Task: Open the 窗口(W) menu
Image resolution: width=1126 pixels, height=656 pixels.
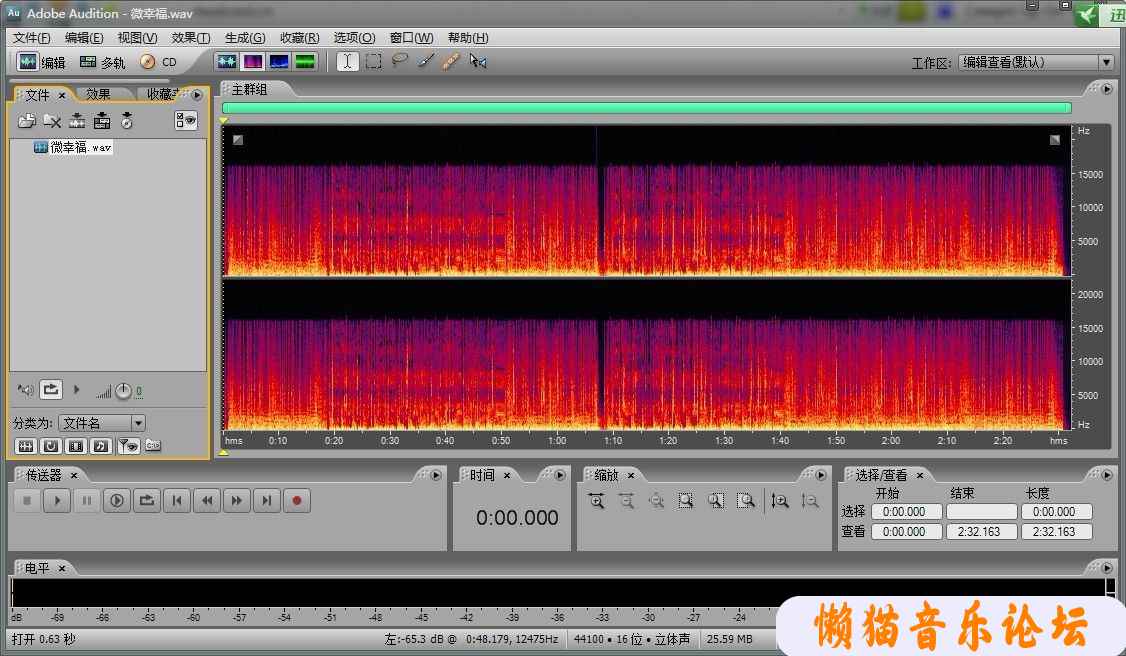Action: point(411,37)
